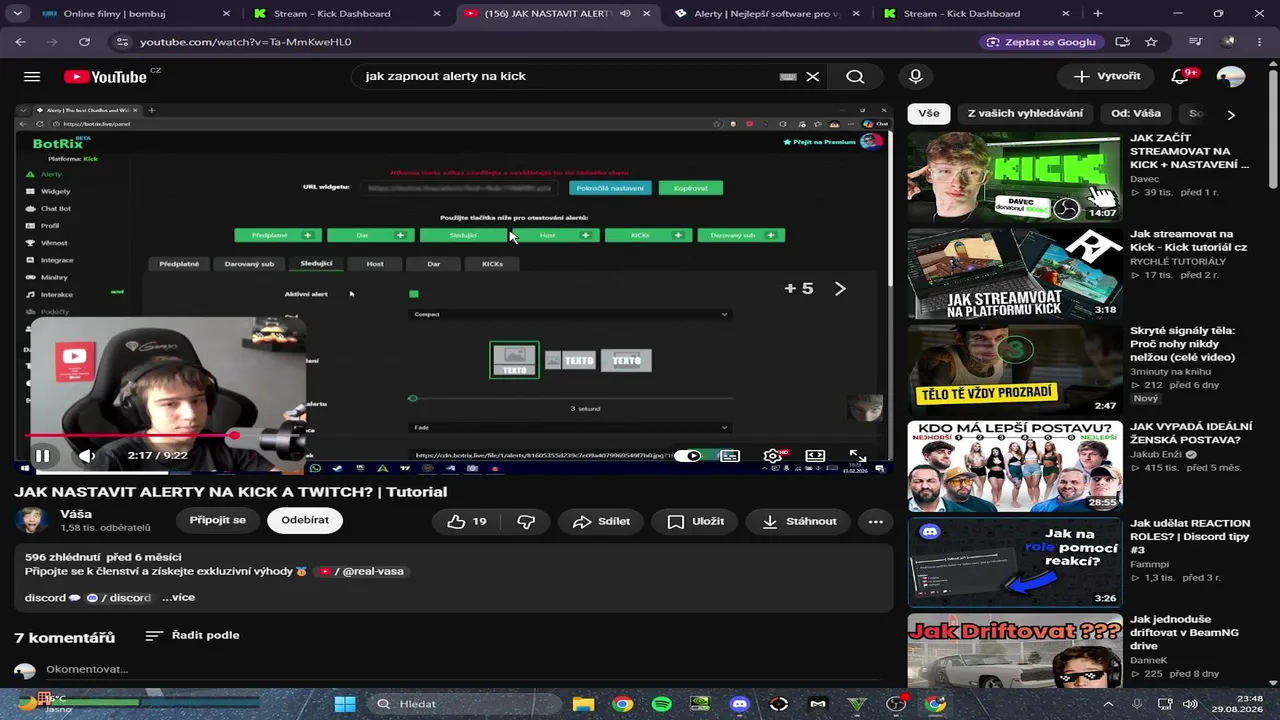Open the YouTube account avatar menu

[x=1230, y=77]
